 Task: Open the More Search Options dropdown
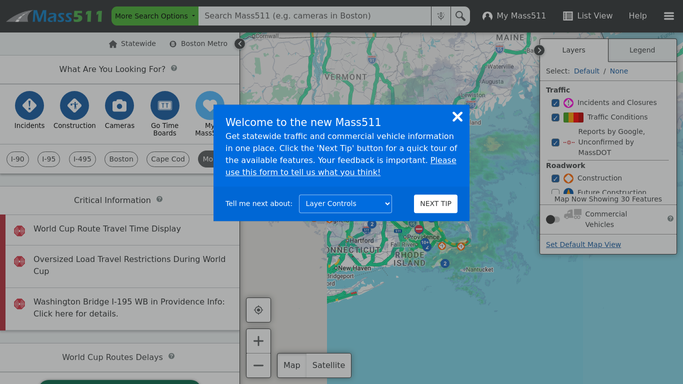click(x=155, y=16)
